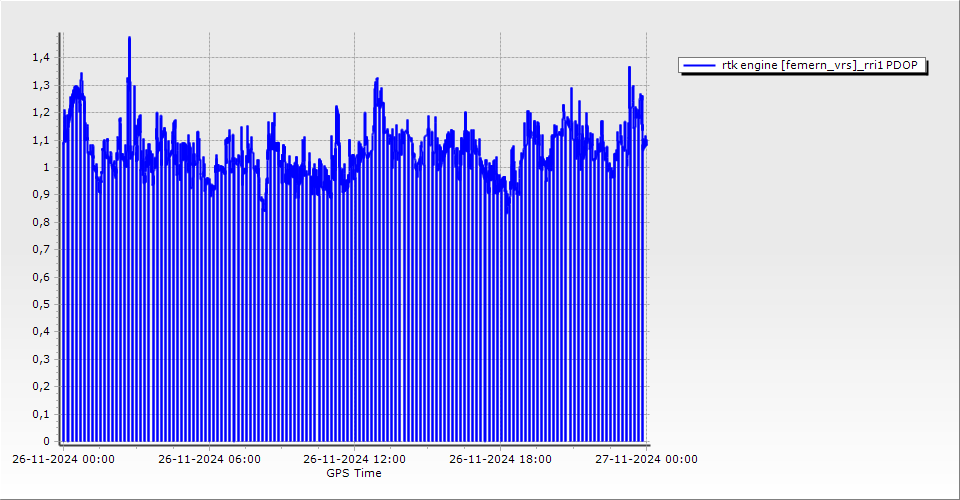Click the 26-11-2024 06:00 time label

point(209,460)
